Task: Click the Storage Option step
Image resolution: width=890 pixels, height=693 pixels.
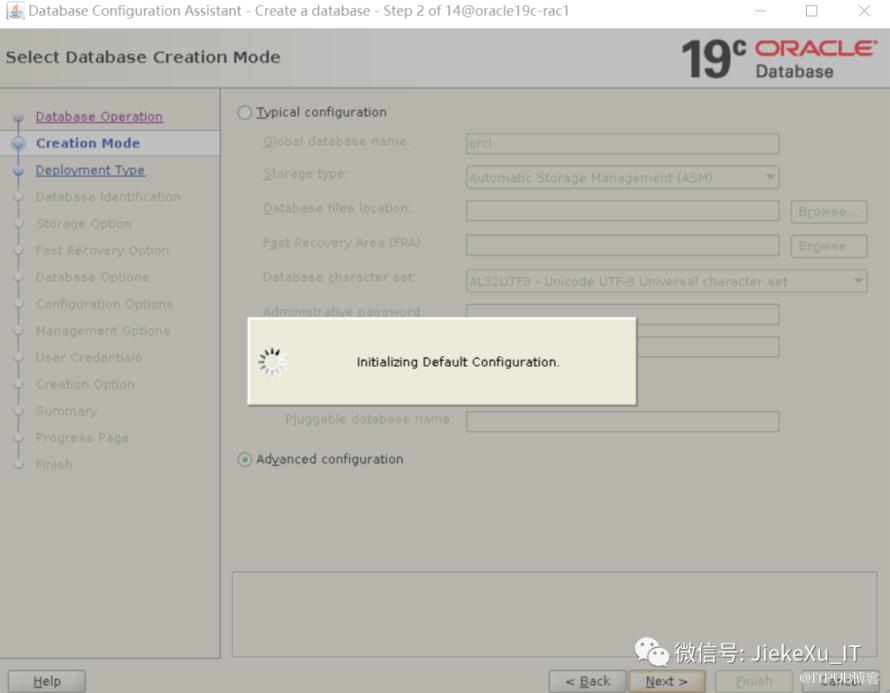Action: [83, 224]
